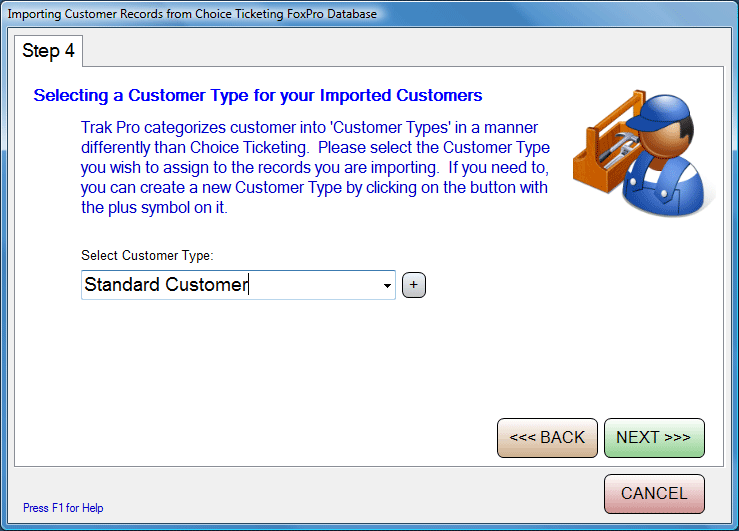The image size is (739, 531).
Task: Click the Select Customer Type label
Action: click(x=147, y=255)
